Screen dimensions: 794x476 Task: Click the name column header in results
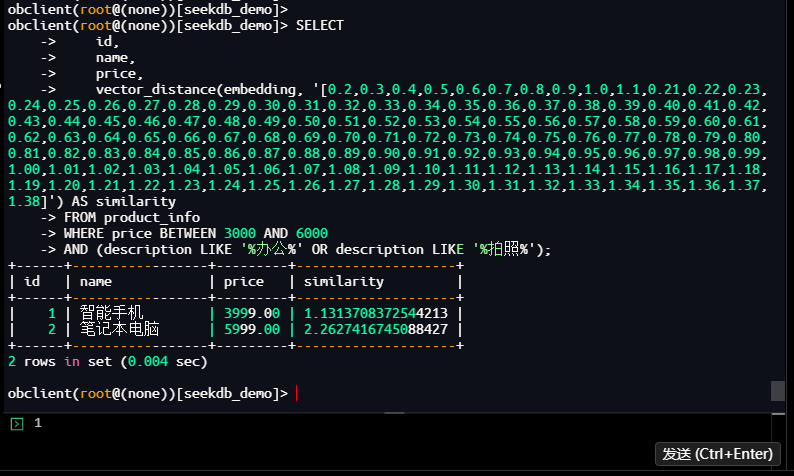(96, 281)
